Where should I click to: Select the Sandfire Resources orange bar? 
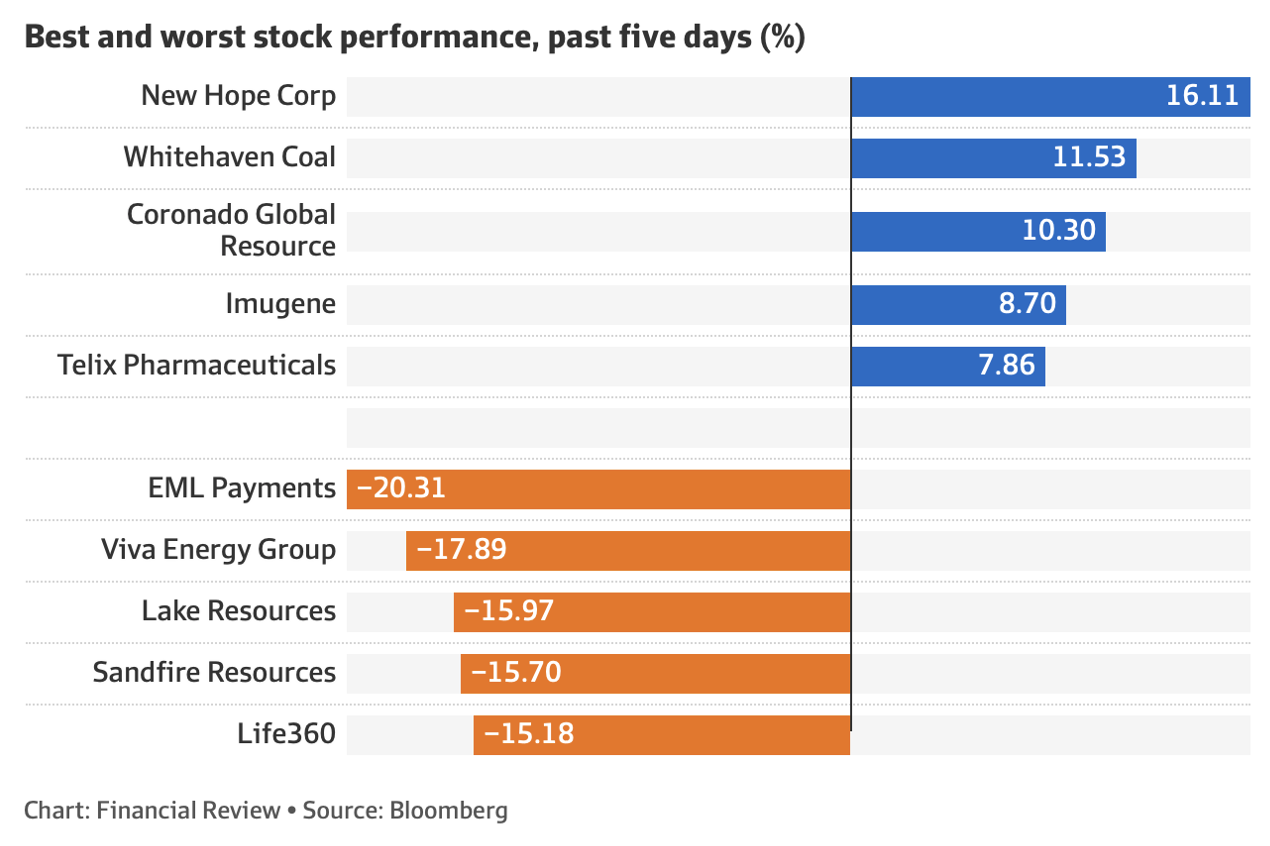[x=655, y=673]
